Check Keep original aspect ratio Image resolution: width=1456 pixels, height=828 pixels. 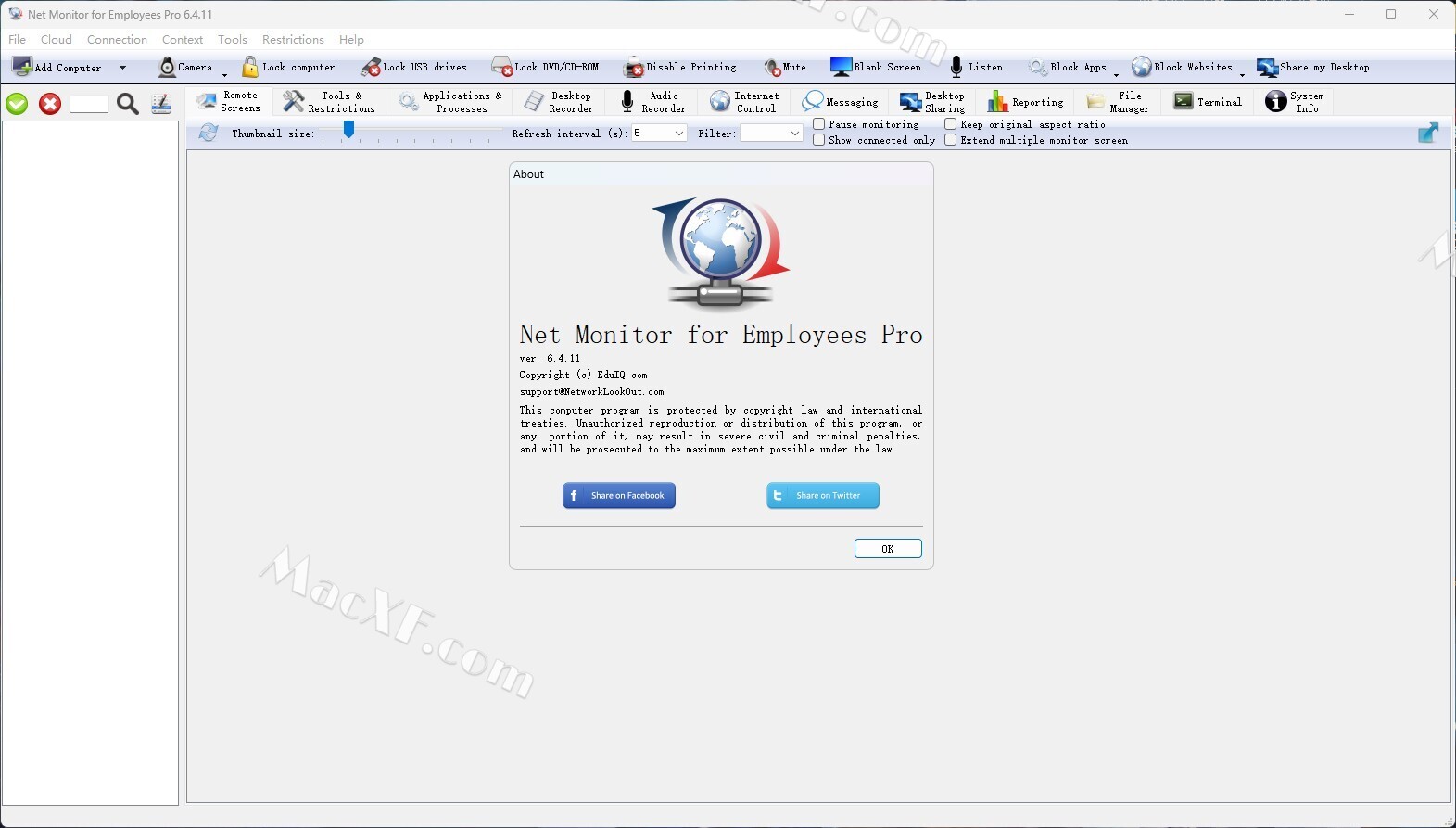click(x=951, y=124)
